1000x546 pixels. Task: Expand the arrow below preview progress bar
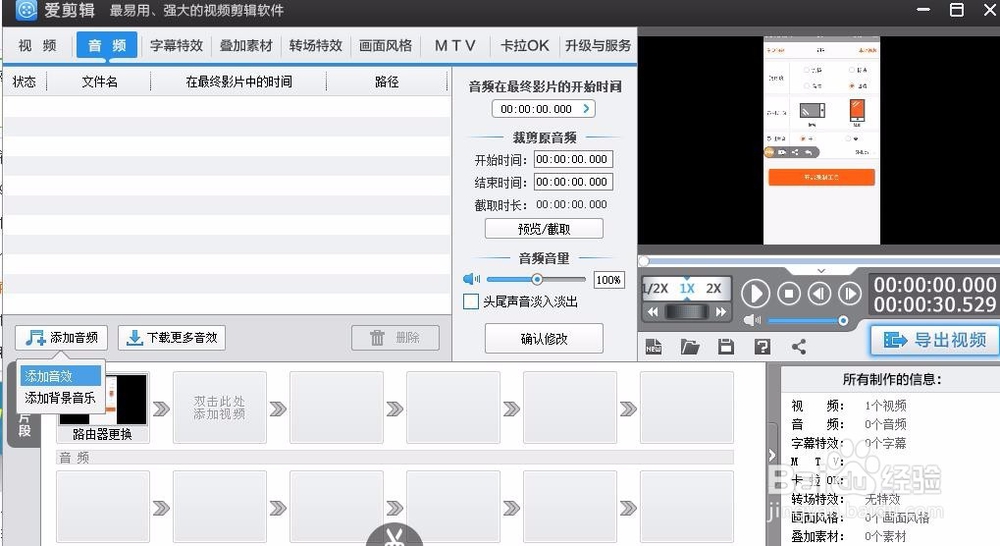coord(821,270)
